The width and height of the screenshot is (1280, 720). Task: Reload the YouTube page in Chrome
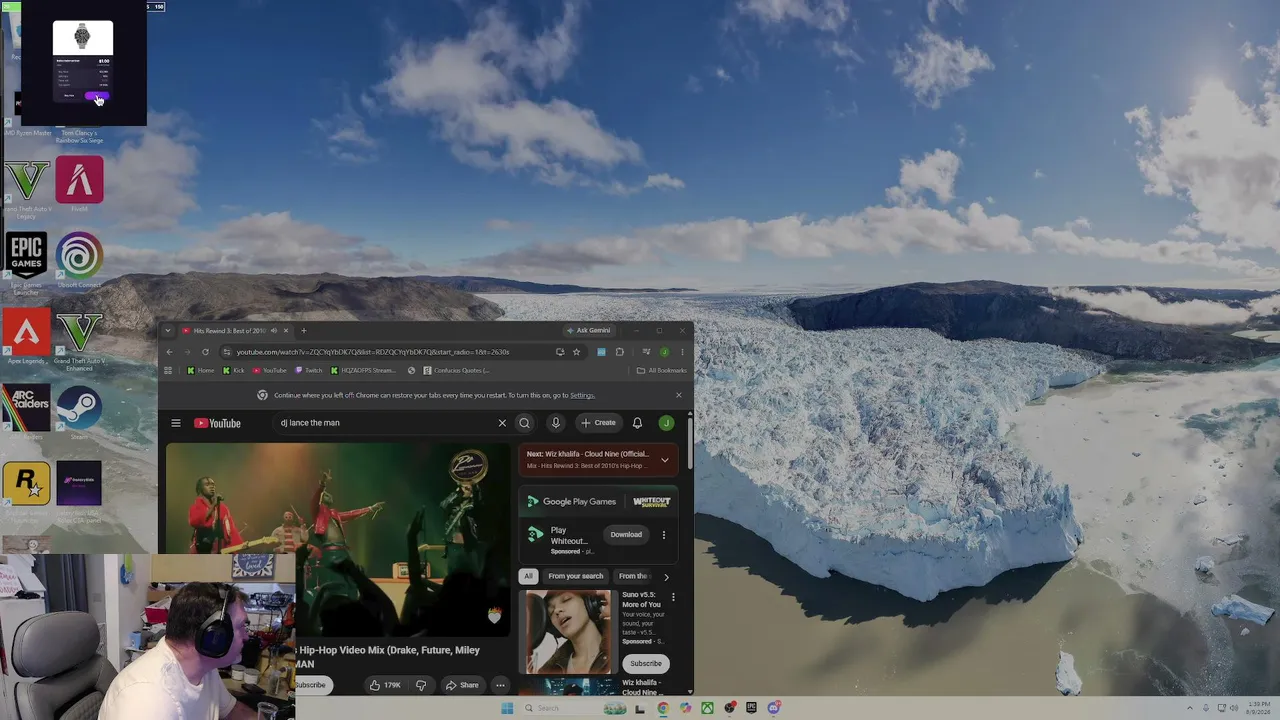(x=205, y=352)
